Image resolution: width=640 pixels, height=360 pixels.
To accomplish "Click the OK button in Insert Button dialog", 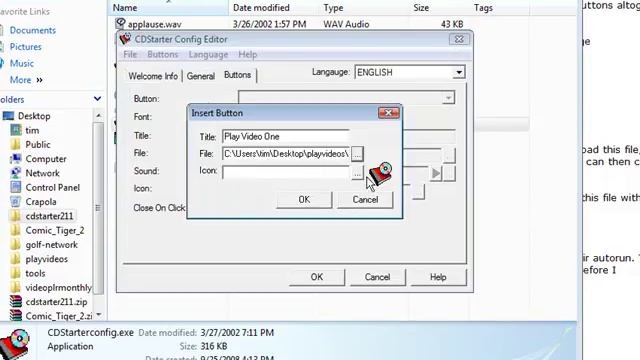I will 304,200.
